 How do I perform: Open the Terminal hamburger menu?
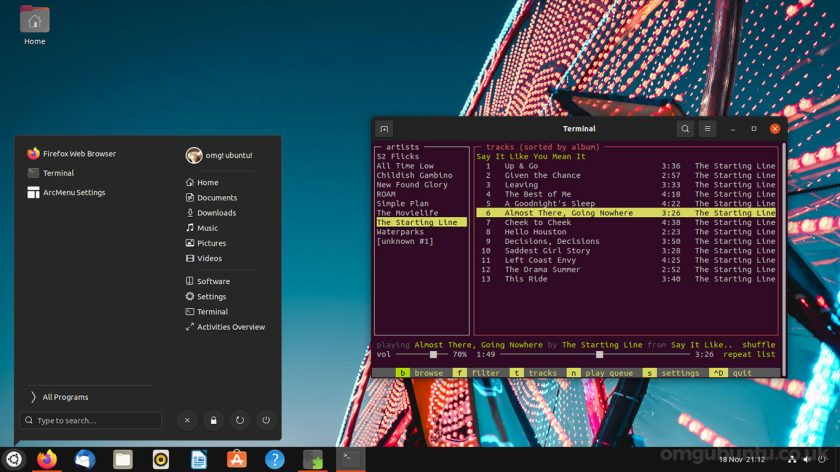click(707, 129)
